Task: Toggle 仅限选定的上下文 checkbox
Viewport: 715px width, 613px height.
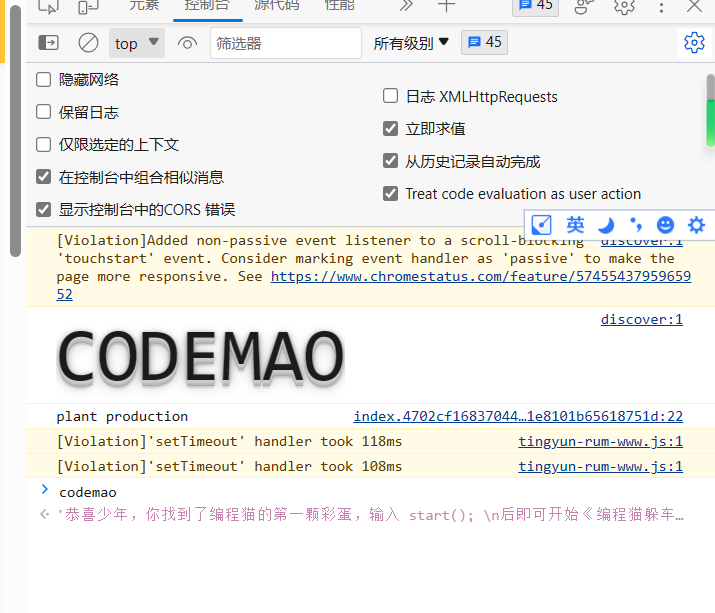Action: point(43,145)
